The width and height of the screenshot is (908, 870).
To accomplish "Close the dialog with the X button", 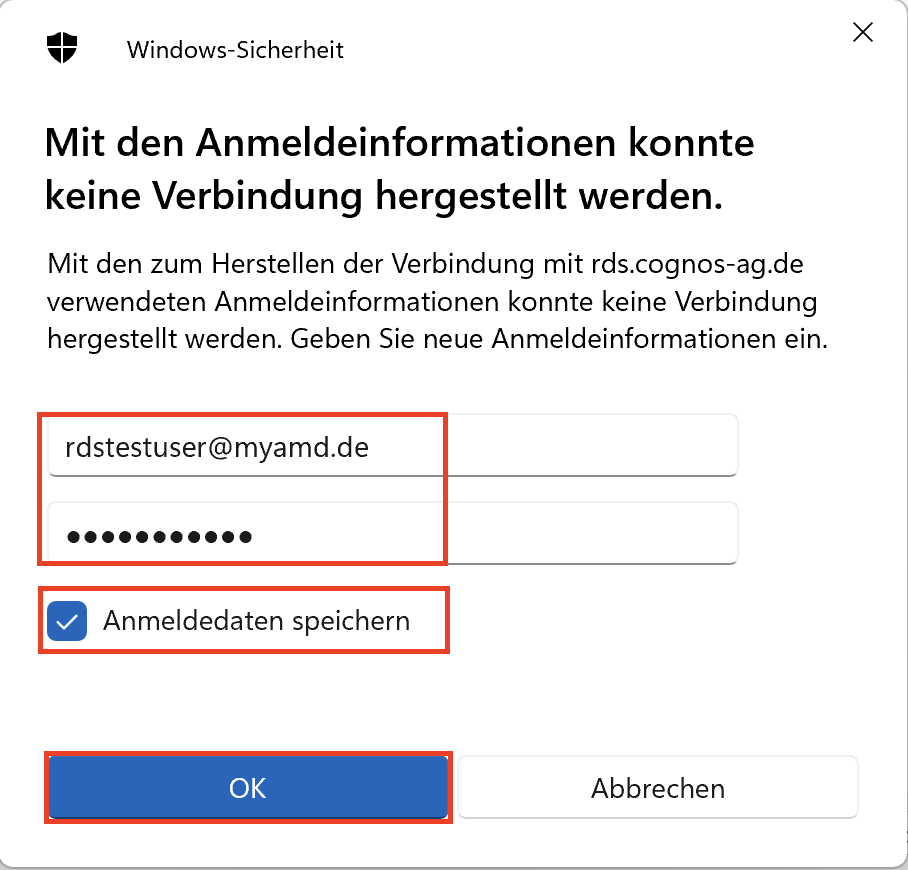I will tap(862, 33).
